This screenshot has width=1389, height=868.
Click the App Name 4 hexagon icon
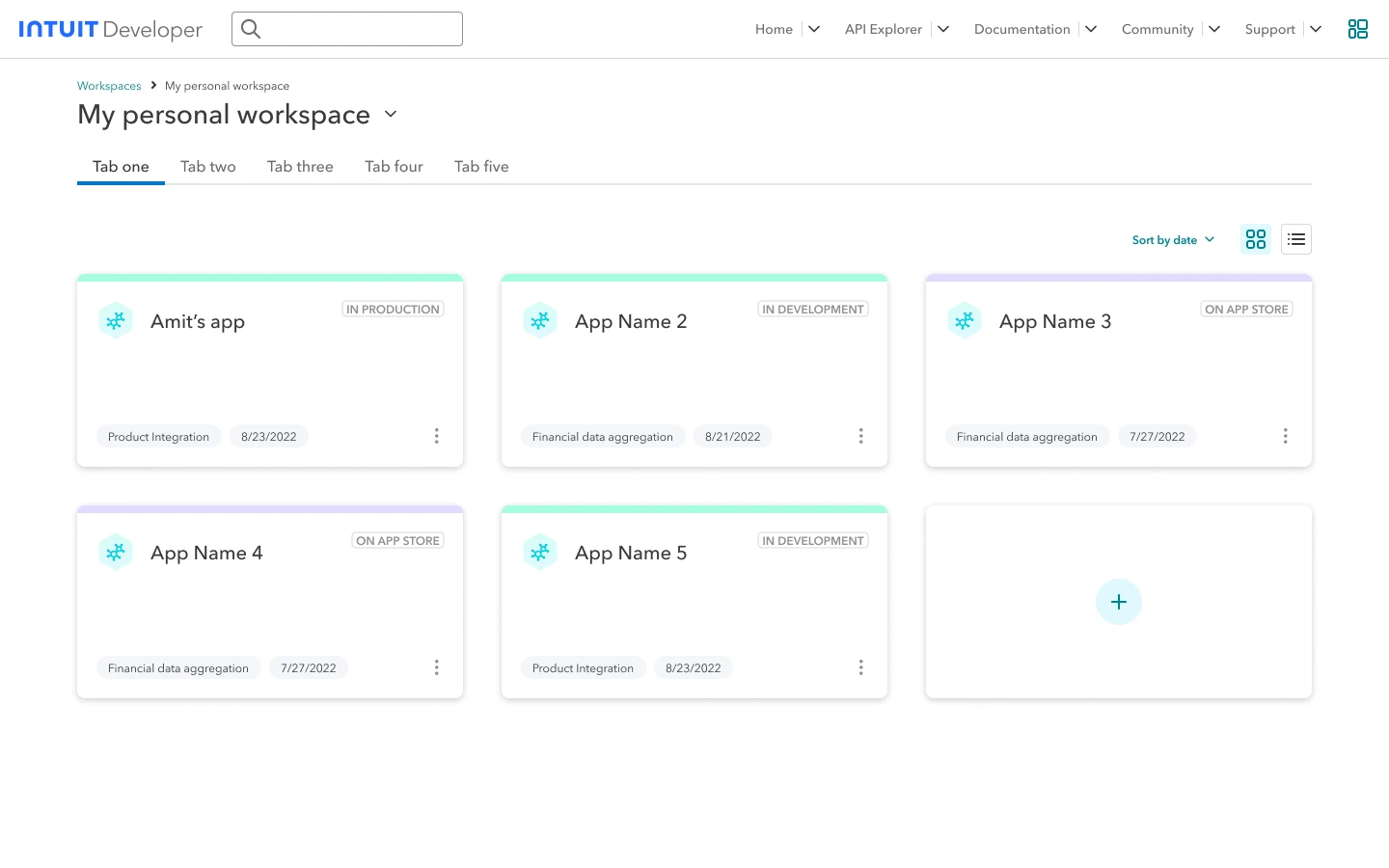(x=116, y=553)
